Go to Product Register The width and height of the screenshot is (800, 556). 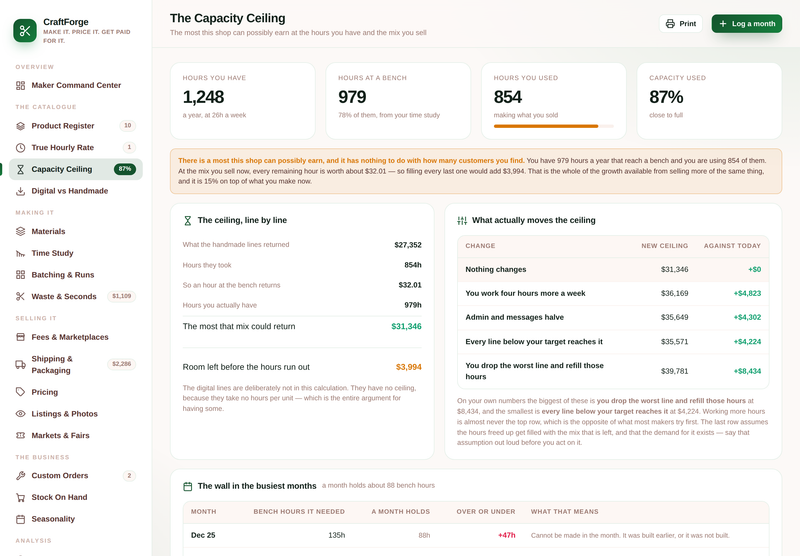pos(76,126)
